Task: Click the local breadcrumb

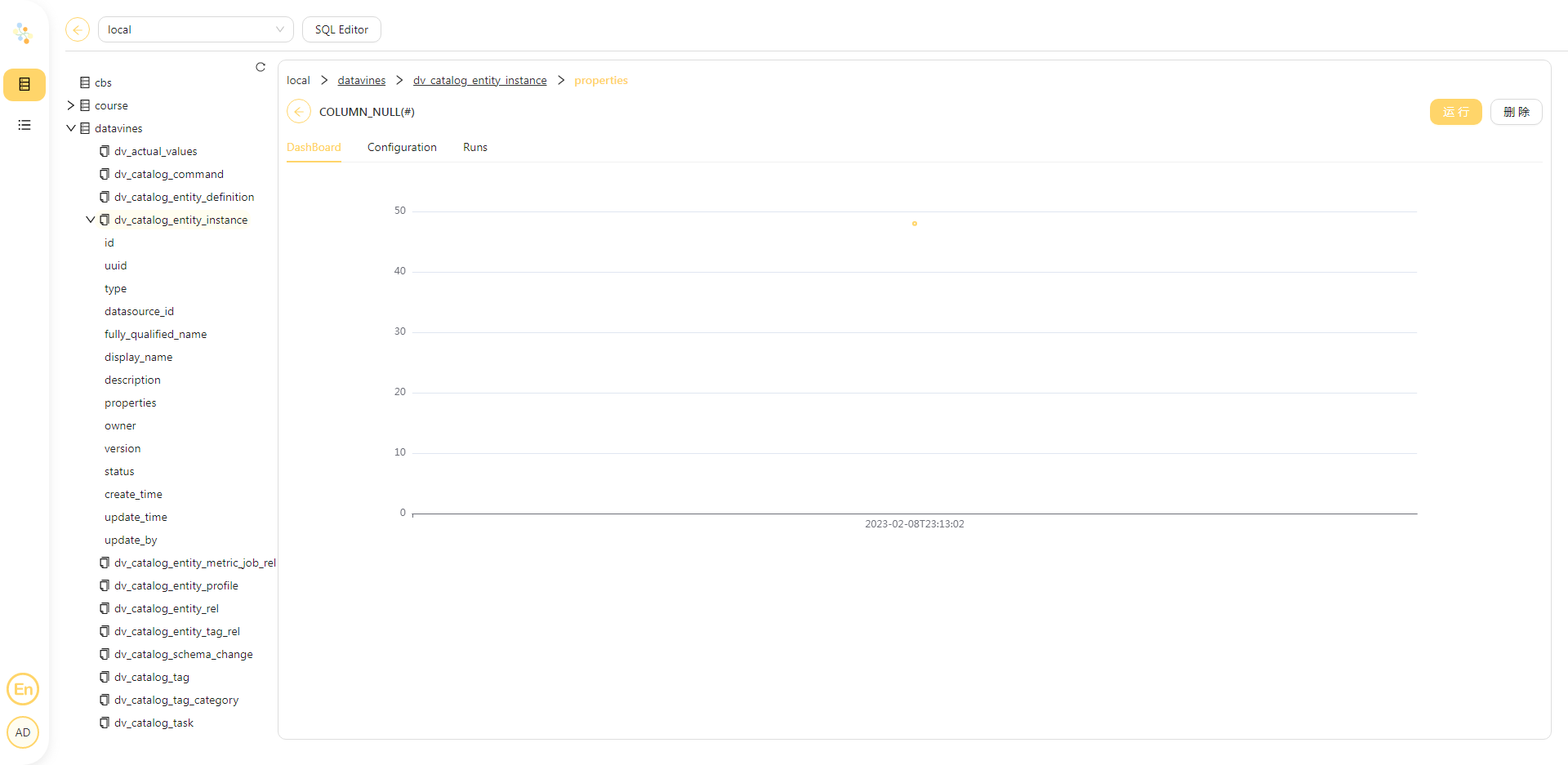Action: (298, 80)
